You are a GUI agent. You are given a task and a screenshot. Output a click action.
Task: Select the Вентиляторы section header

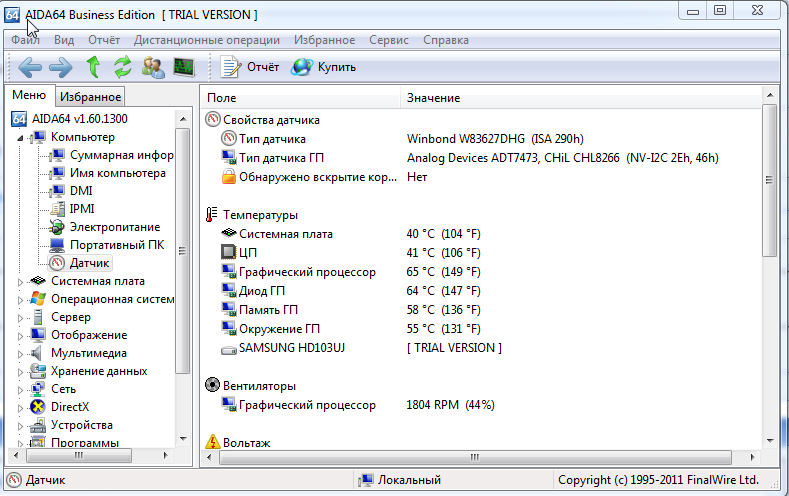click(251, 386)
